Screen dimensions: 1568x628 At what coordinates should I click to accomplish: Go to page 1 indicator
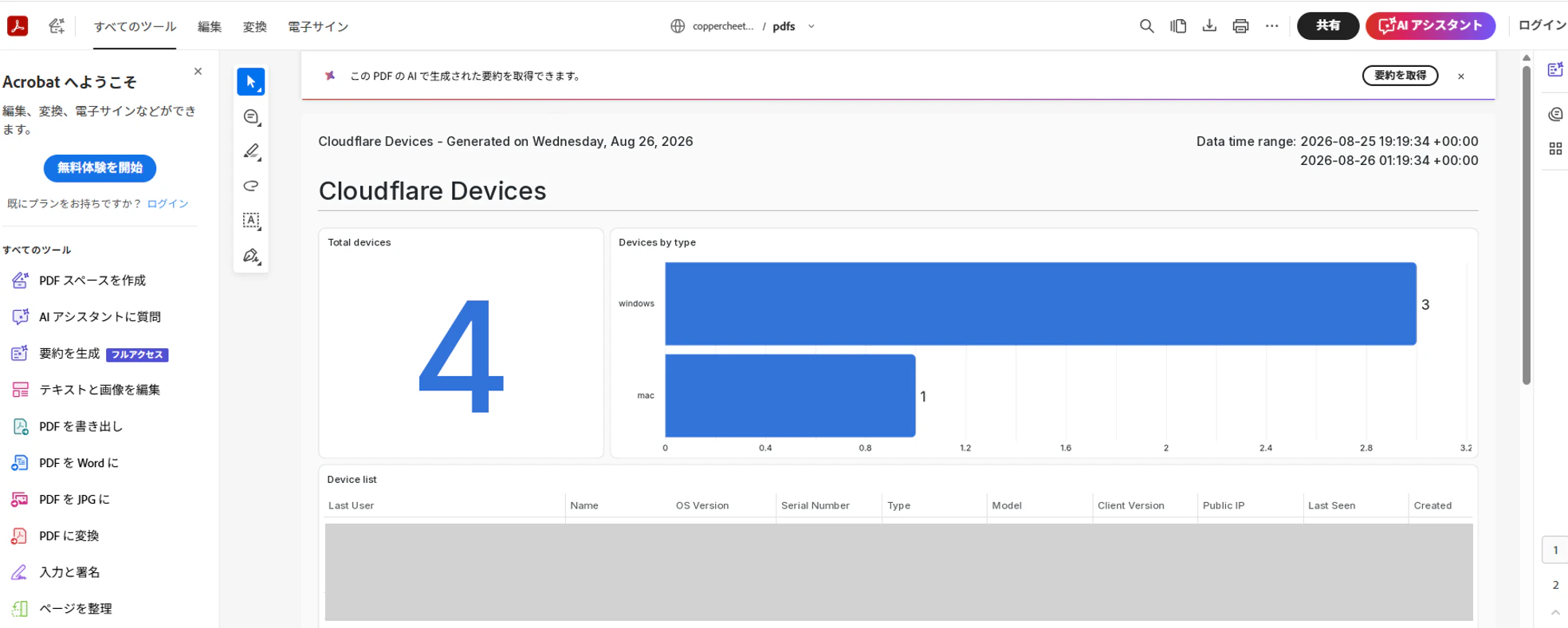coord(1555,550)
